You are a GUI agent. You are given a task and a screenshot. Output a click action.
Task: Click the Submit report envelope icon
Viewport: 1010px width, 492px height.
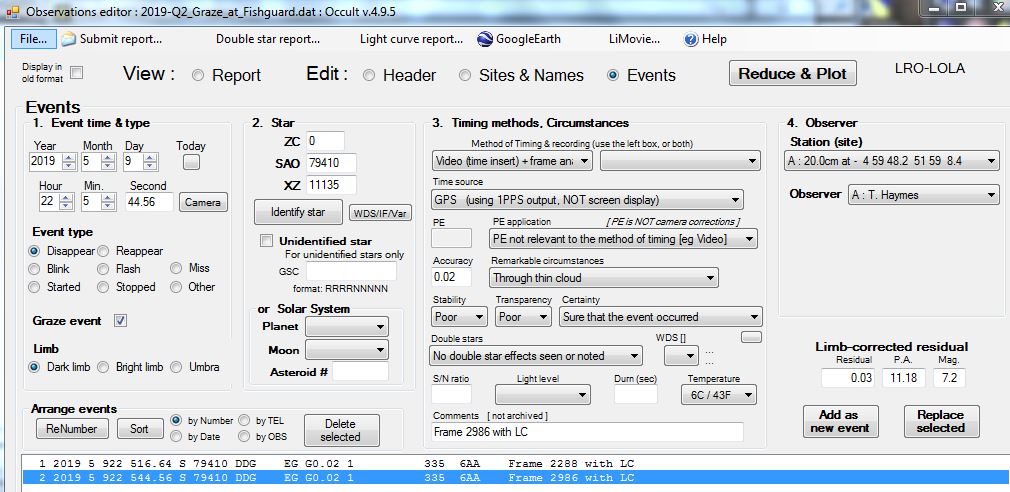(68, 39)
